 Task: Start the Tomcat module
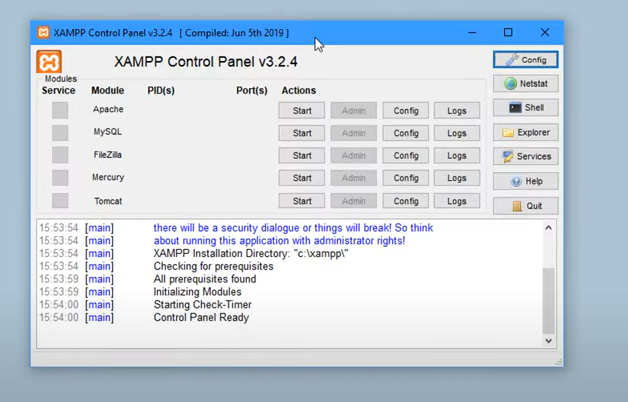302,201
